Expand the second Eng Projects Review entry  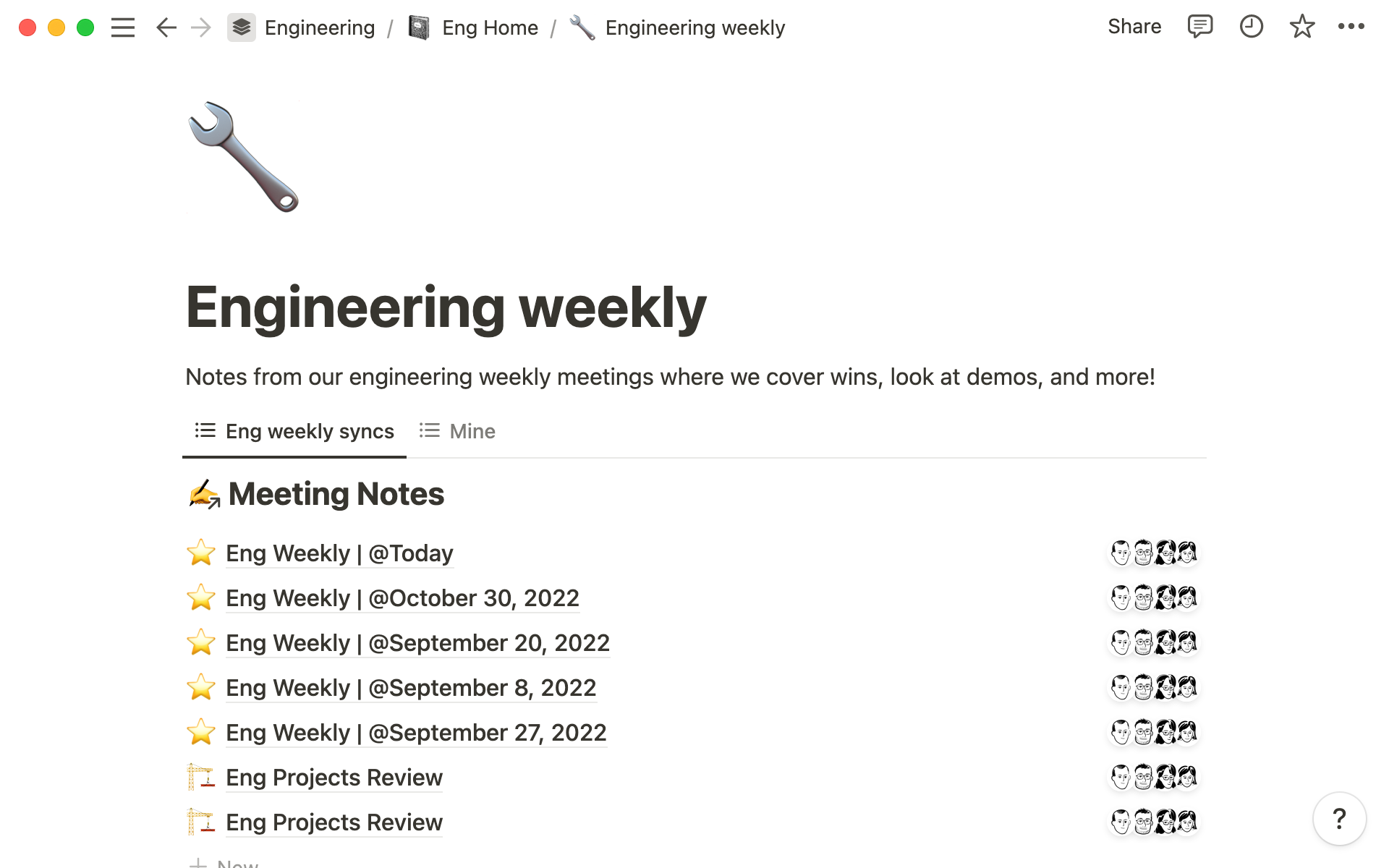[x=334, y=822]
